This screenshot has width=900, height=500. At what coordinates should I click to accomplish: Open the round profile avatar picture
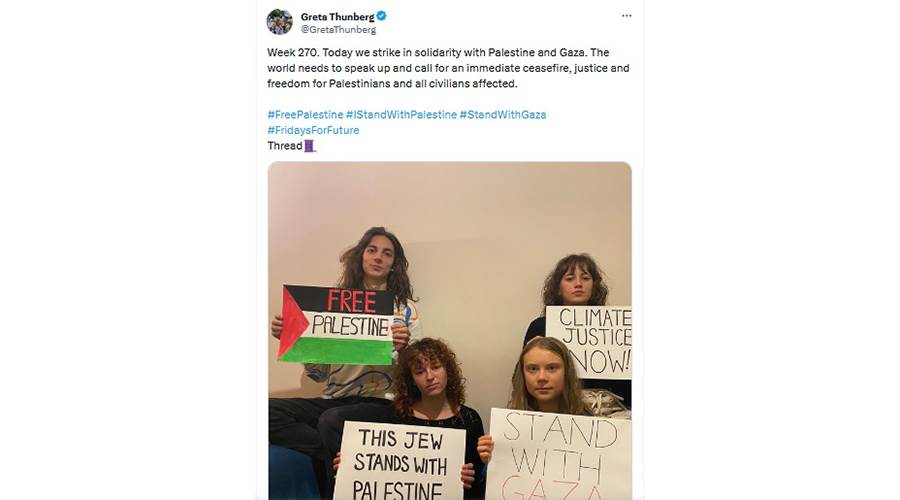(280, 22)
